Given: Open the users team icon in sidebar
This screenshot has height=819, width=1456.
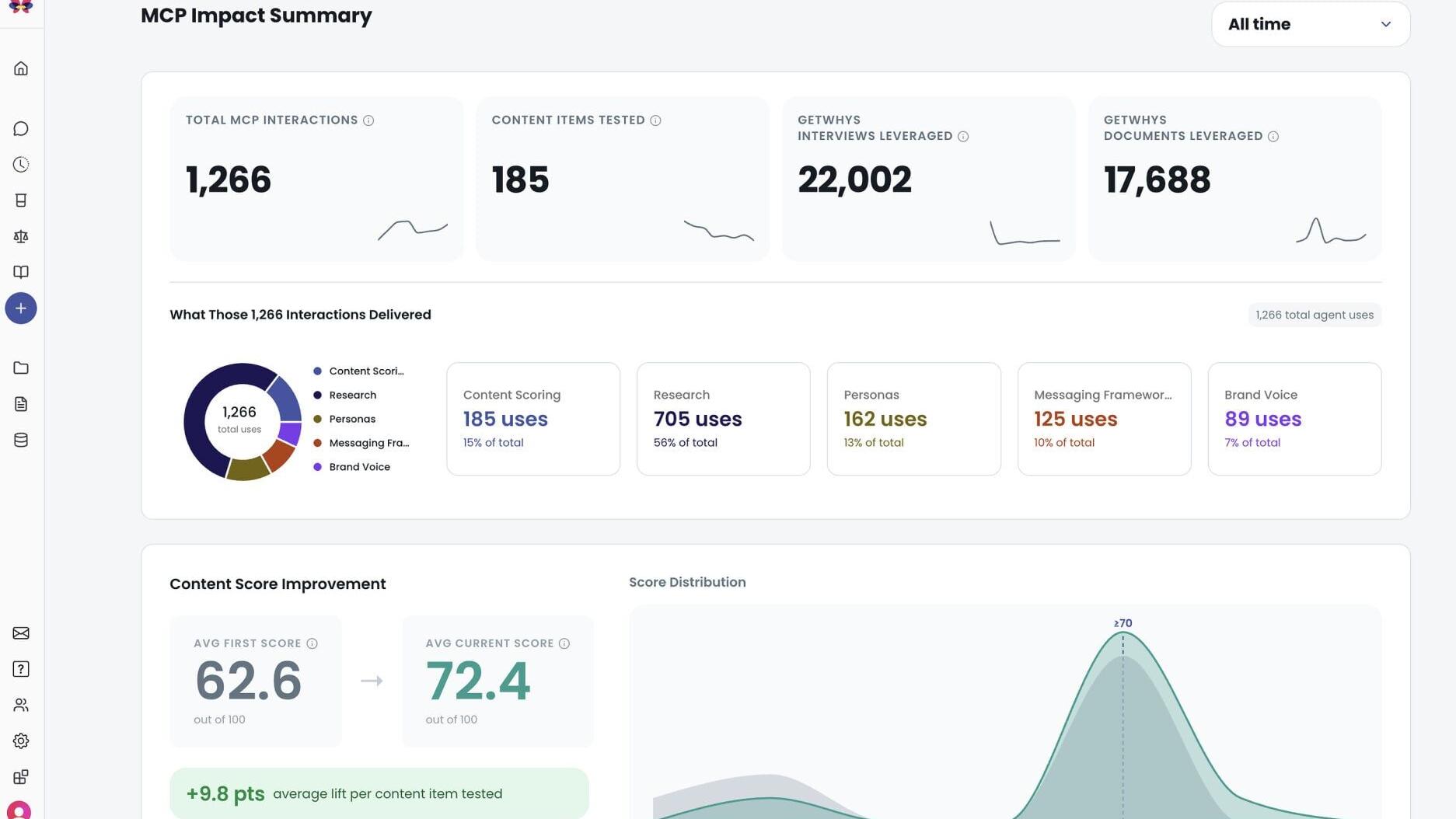Looking at the screenshot, I should pos(21,705).
